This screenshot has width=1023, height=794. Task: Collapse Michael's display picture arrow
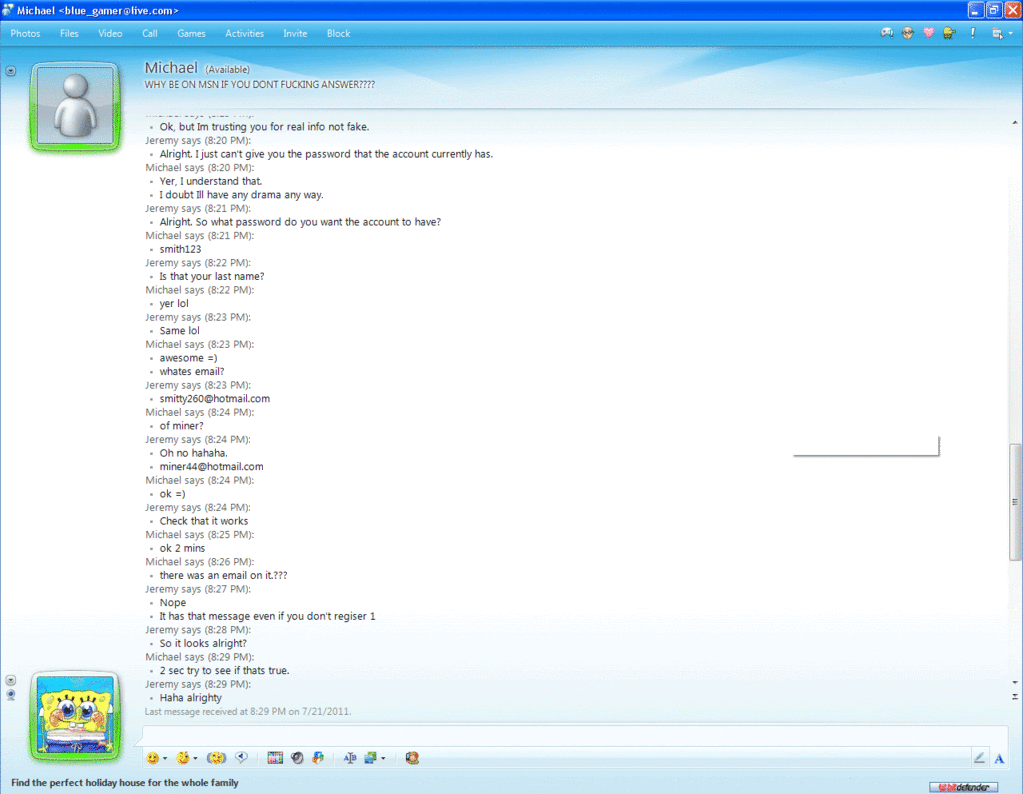click(10, 70)
